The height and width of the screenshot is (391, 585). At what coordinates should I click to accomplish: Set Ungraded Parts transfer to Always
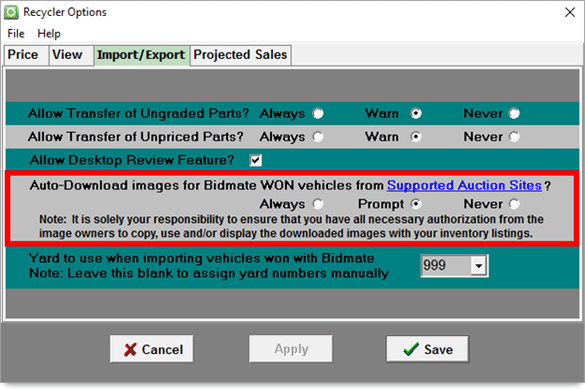[x=318, y=113]
